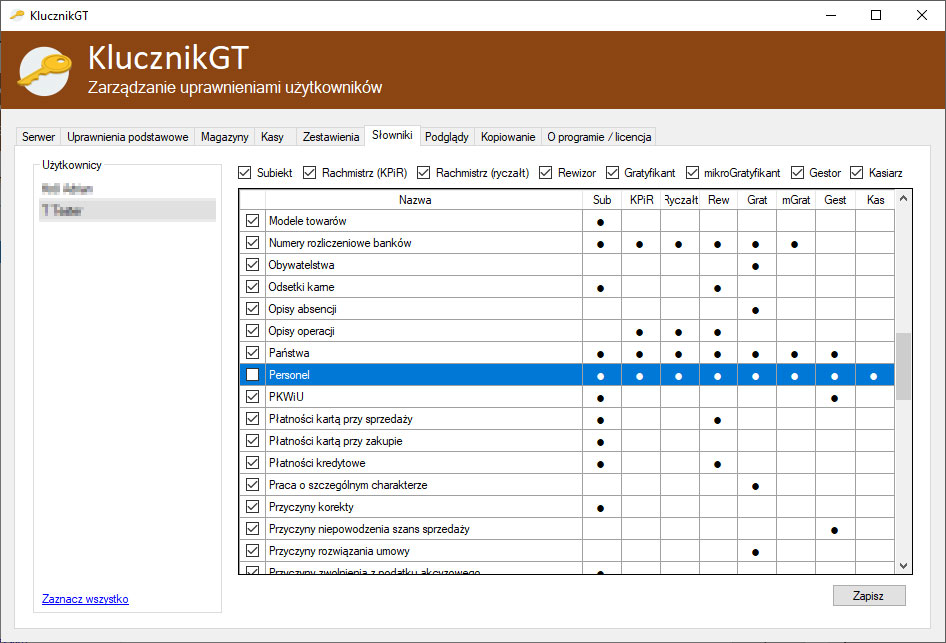This screenshot has height=643, width=946.
Task: Click the Ryczałt column header
Action: pyautogui.click(x=681, y=200)
